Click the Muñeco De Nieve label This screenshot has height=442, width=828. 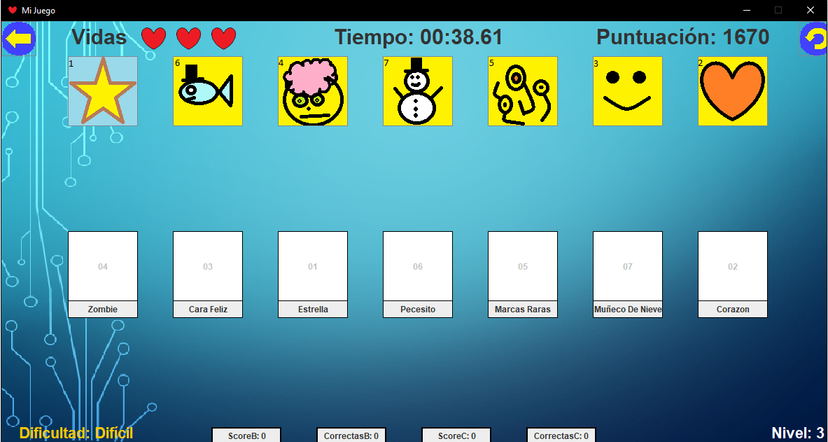[x=628, y=309]
